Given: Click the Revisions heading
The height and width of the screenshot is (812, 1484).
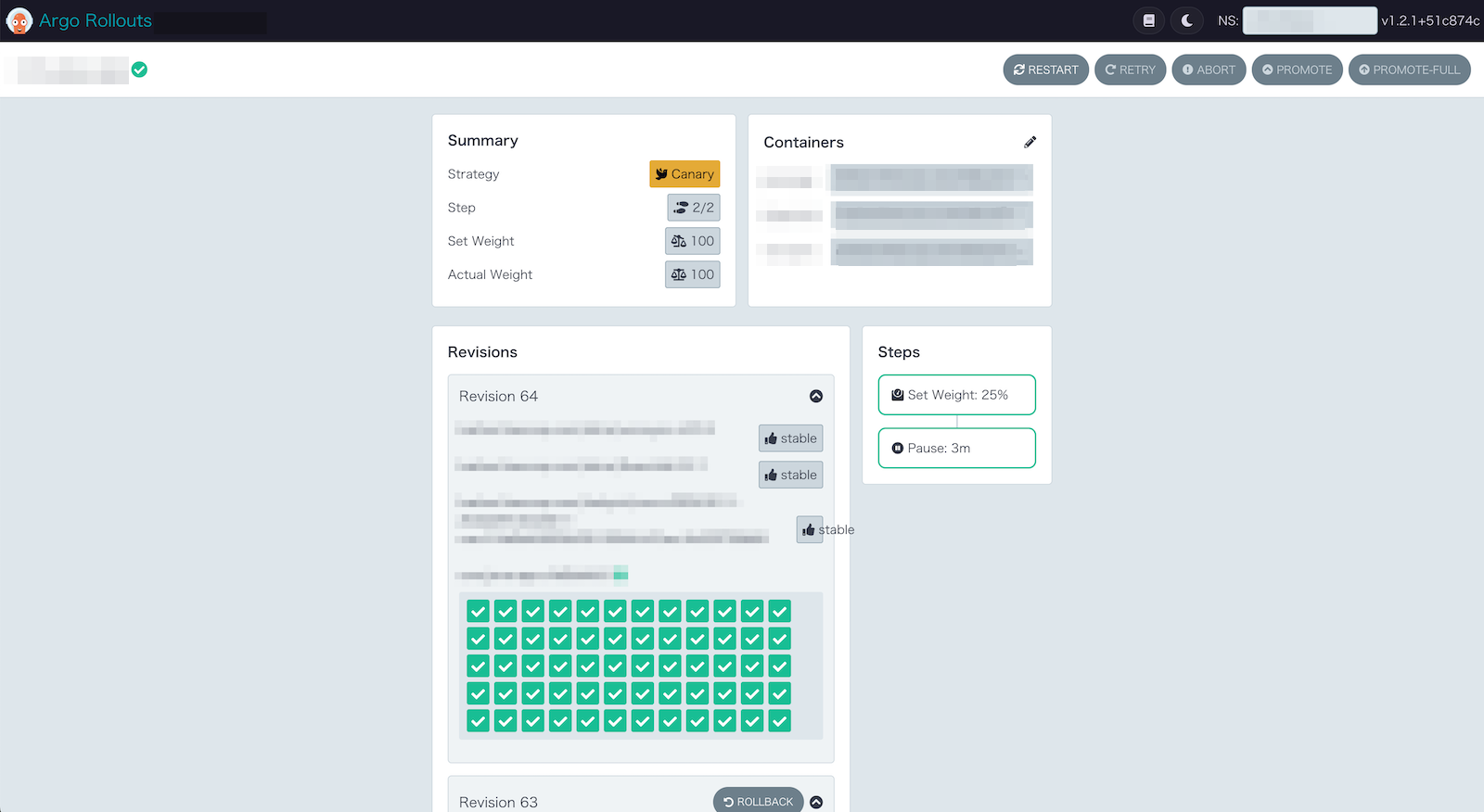Looking at the screenshot, I should pyautogui.click(x=482, y=352).
